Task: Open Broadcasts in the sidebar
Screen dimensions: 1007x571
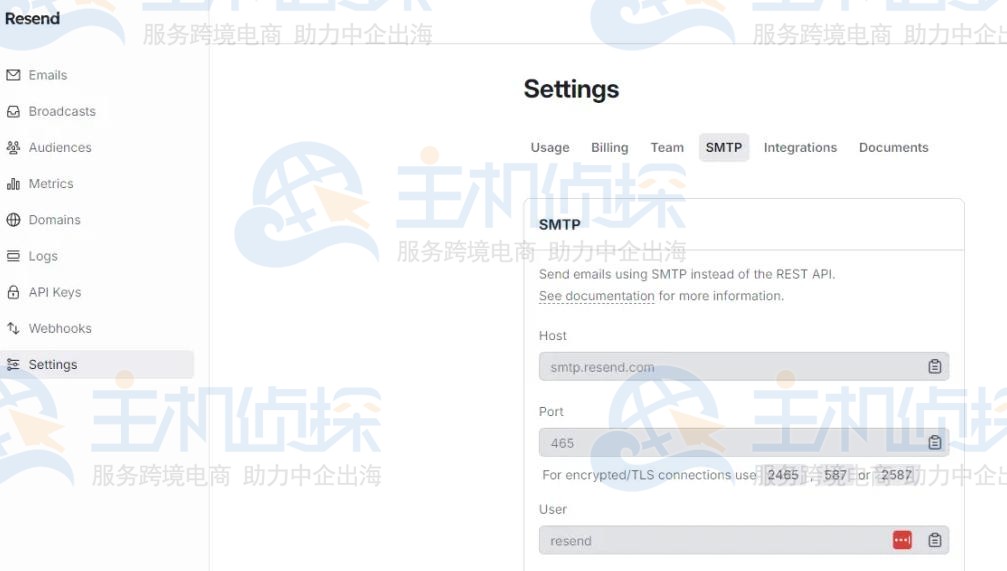Action: 62,111
